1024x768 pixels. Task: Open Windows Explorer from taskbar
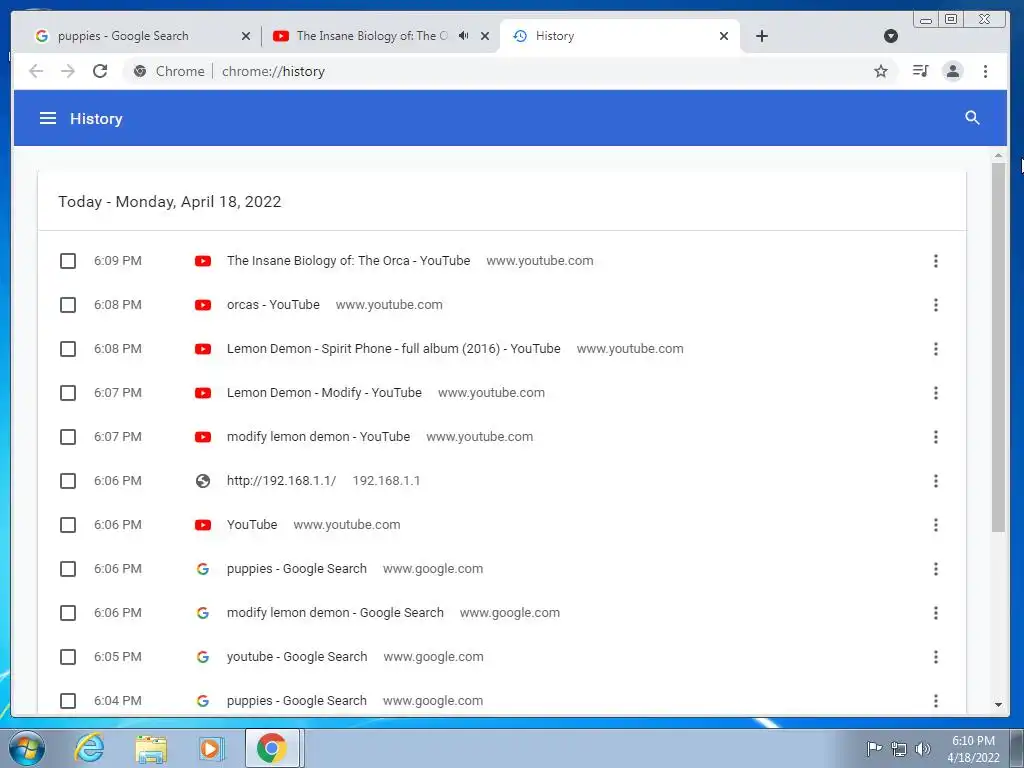tap(151, 748)
